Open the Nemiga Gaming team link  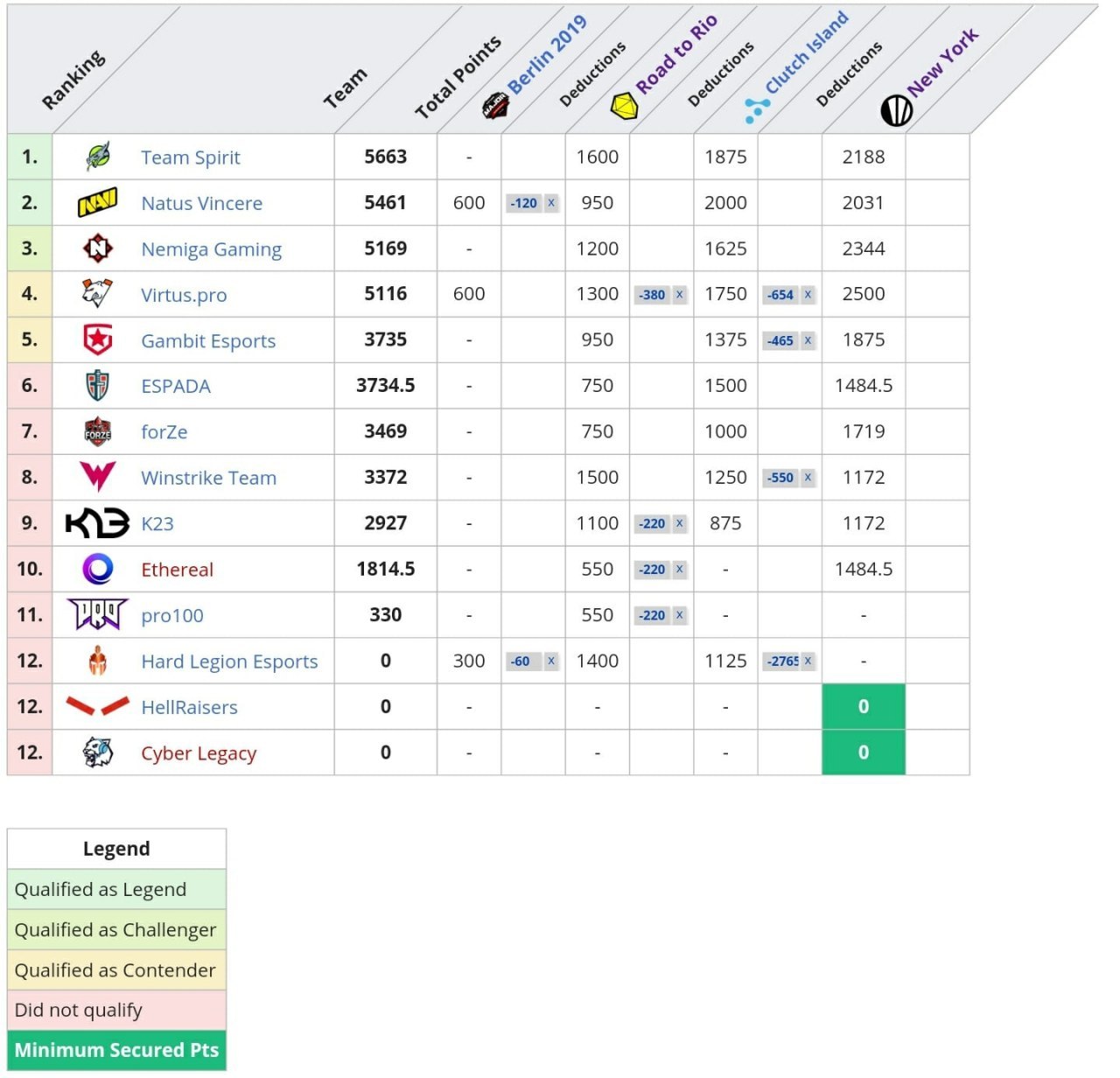212,249
